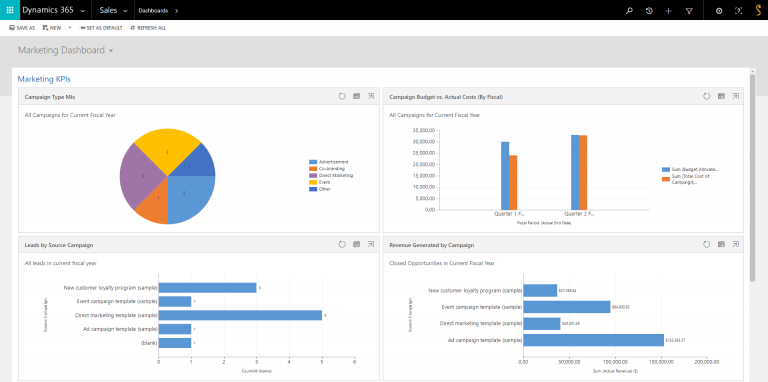The height and width of the screenshot is (382, 768).
Task: Click the Other legend entry
Action: [x=320, y=189]
